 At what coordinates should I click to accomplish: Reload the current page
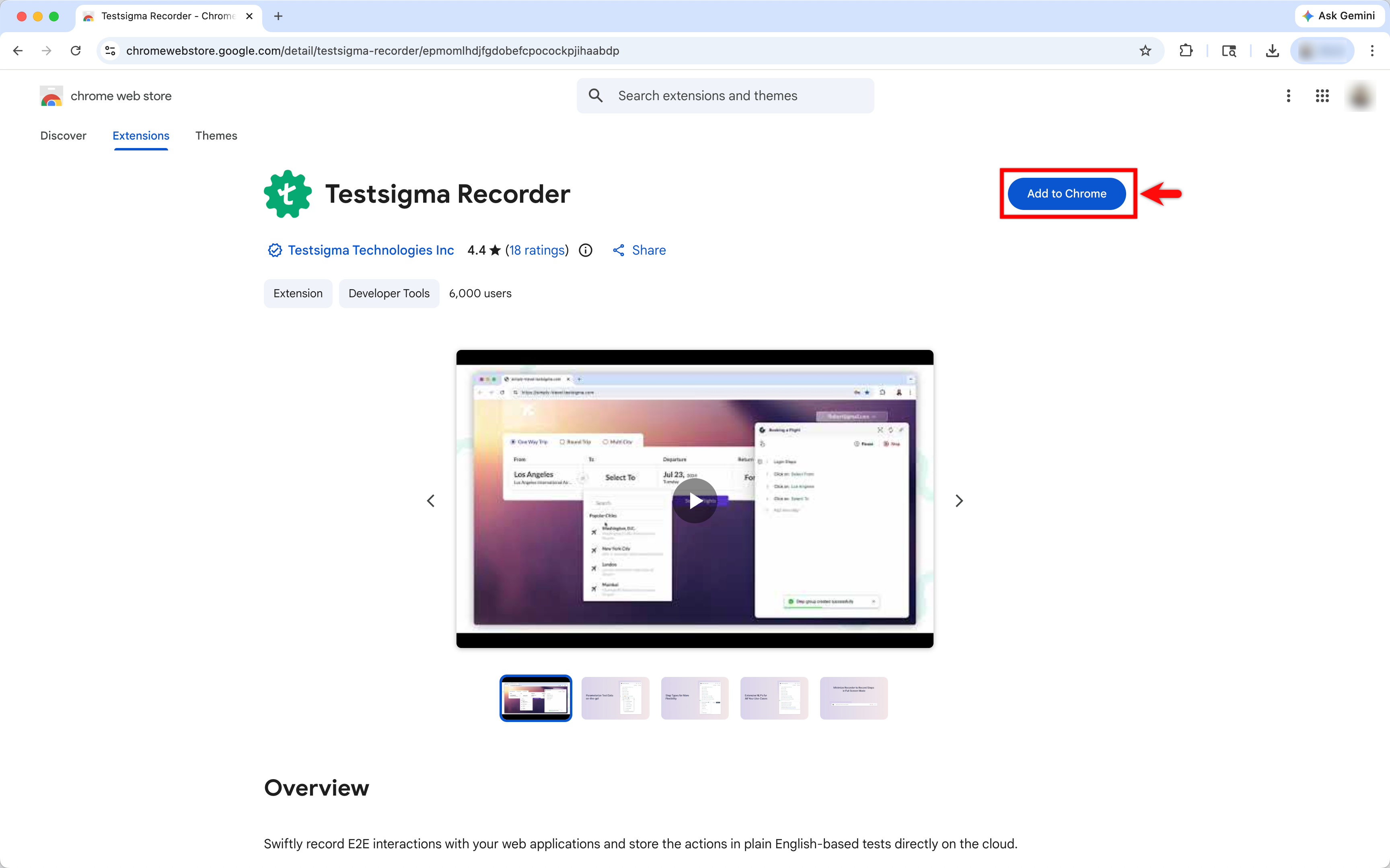(x=75, y=51)
